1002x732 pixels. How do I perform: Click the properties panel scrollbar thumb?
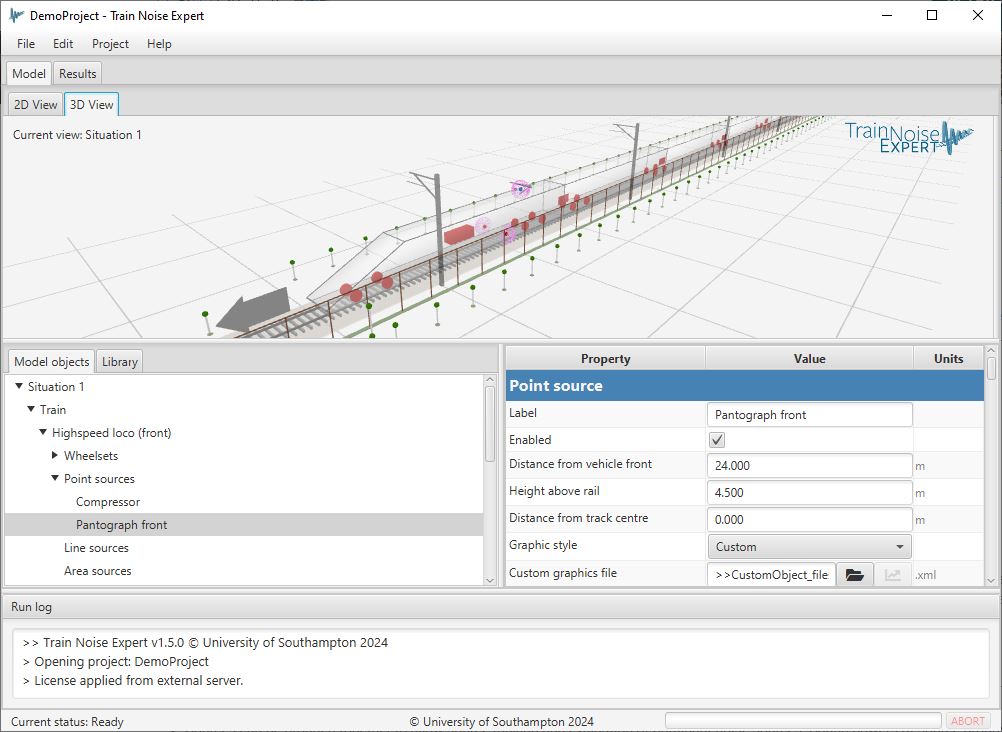[991, 369]
